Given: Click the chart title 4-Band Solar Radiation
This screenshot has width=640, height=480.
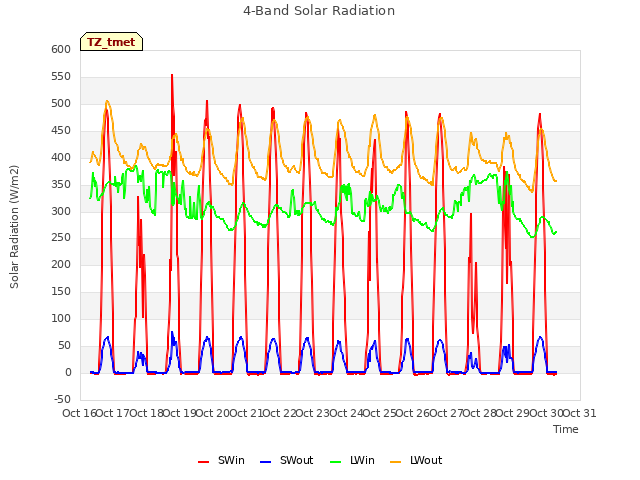Looking at the screenshot, I should [319, 11].
